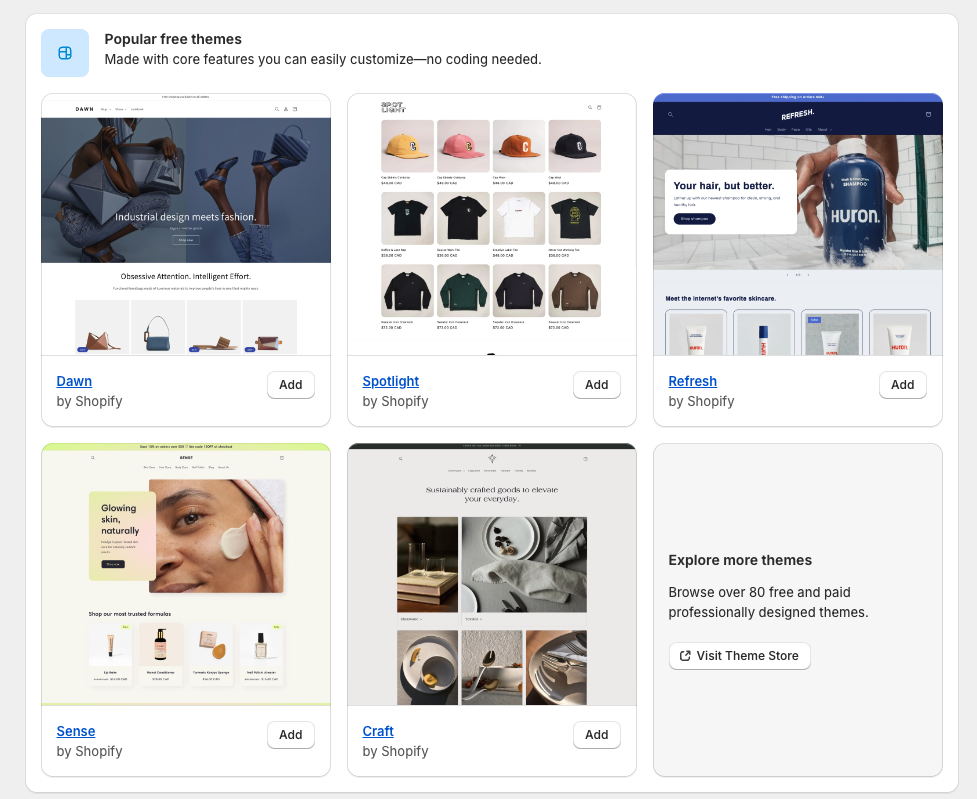
Task: Select Lookbook in Dawn's preview navigation
Action: (x=137, y=109)
